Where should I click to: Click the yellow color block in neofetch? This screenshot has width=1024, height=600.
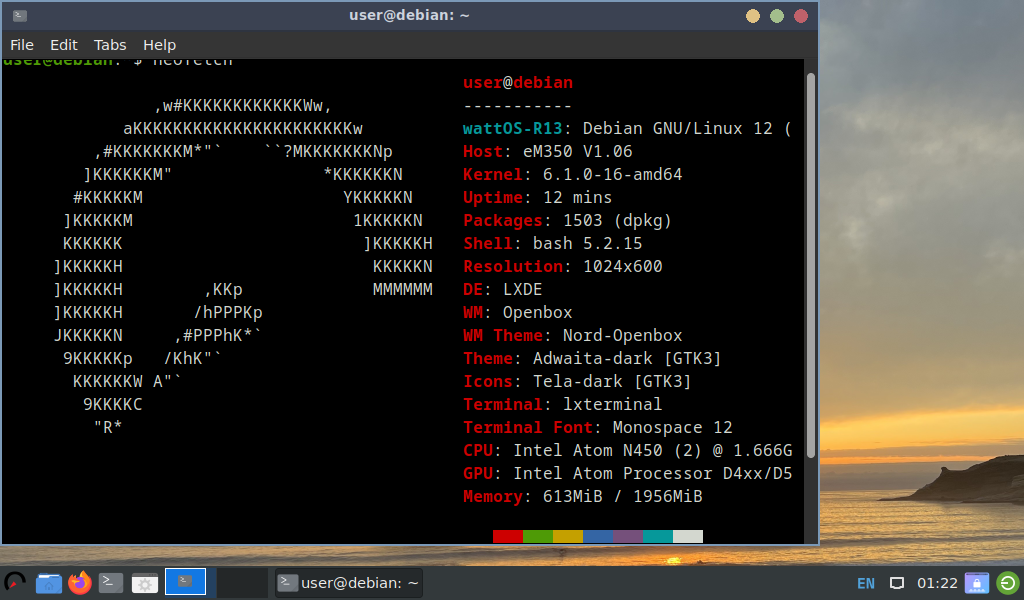[568, 537]
